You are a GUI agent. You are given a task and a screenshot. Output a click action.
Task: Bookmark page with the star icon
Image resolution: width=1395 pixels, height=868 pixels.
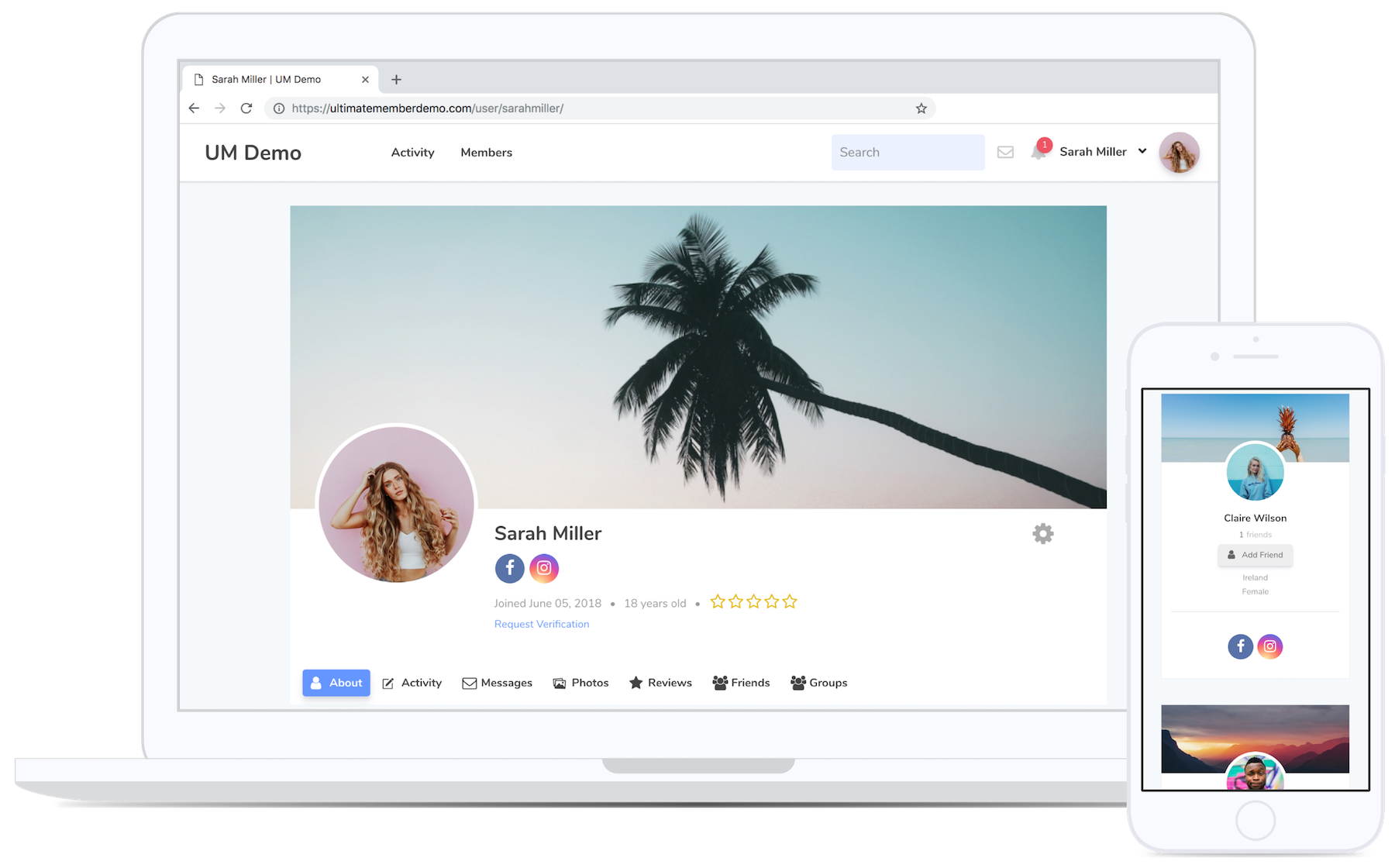pos(921,108)
